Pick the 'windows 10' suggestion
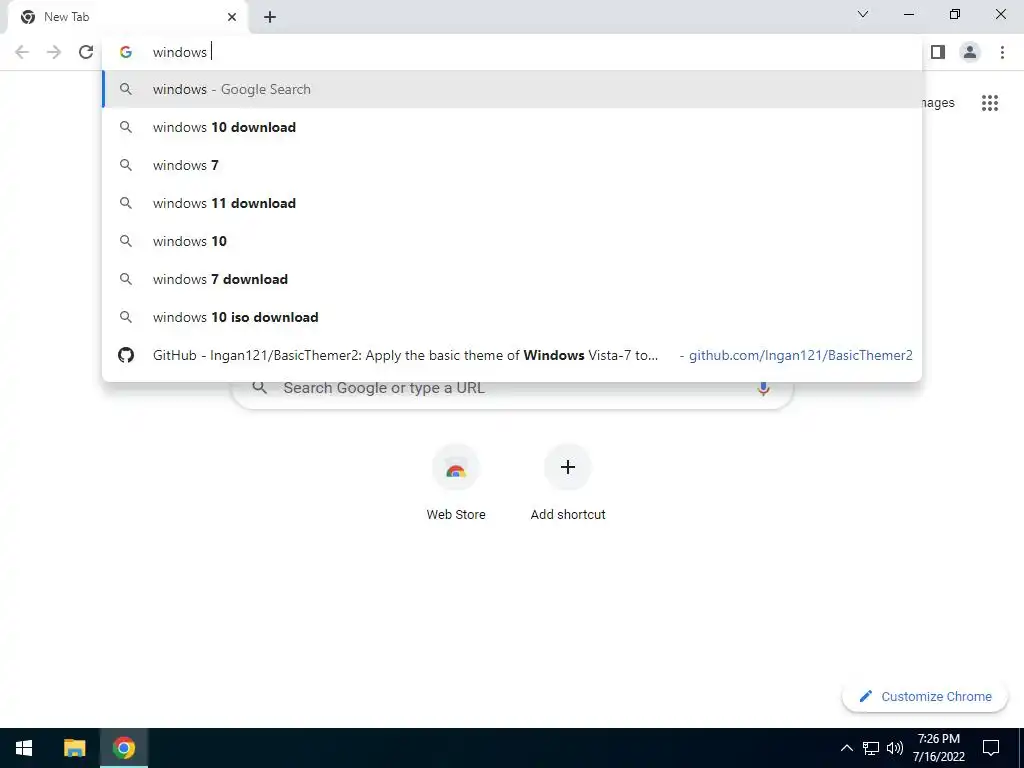Screen dimensions: 1024x768 tap(513, 241)
